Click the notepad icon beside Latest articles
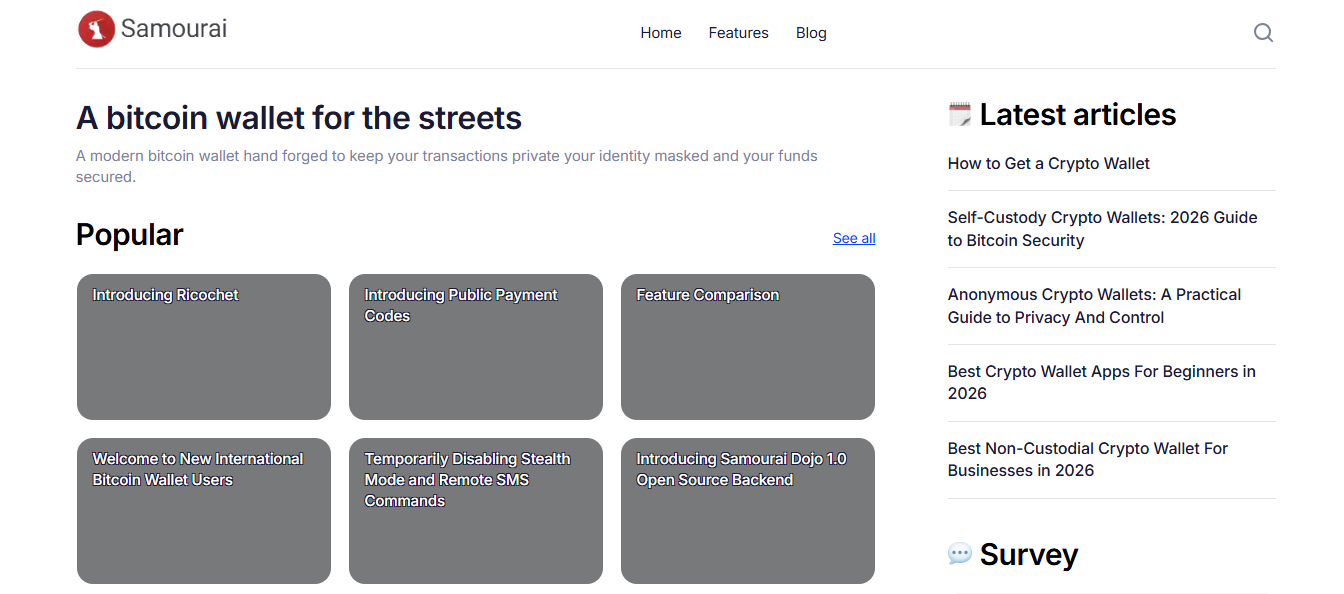 pos(959,114)
